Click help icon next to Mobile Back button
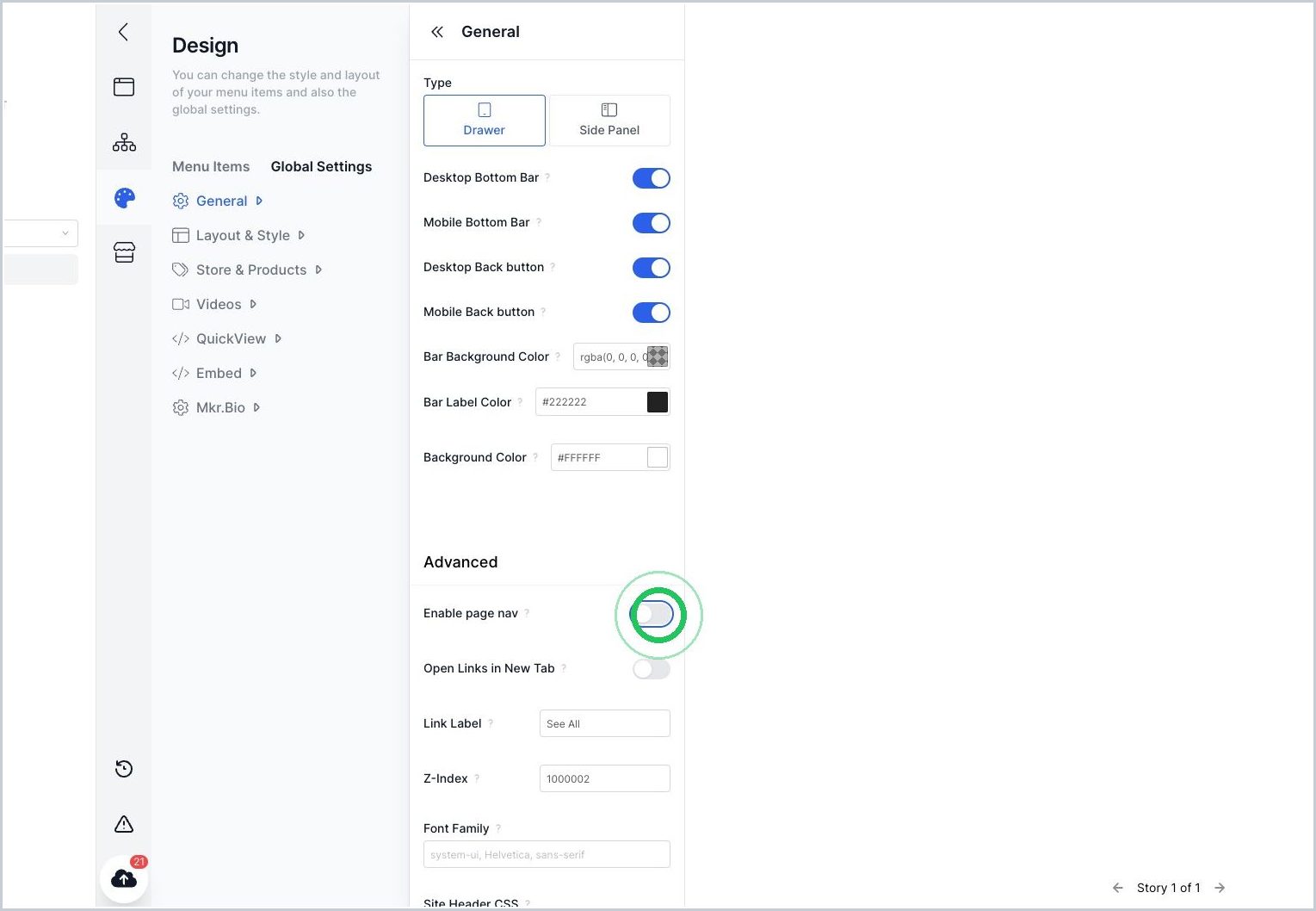This screenshot has width=1316, height=911. pos(543,312)
